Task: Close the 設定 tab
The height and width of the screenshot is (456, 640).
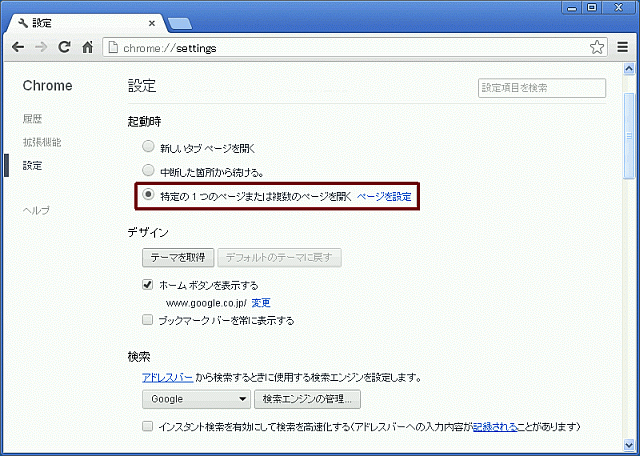Action: [x=152, y=24]
